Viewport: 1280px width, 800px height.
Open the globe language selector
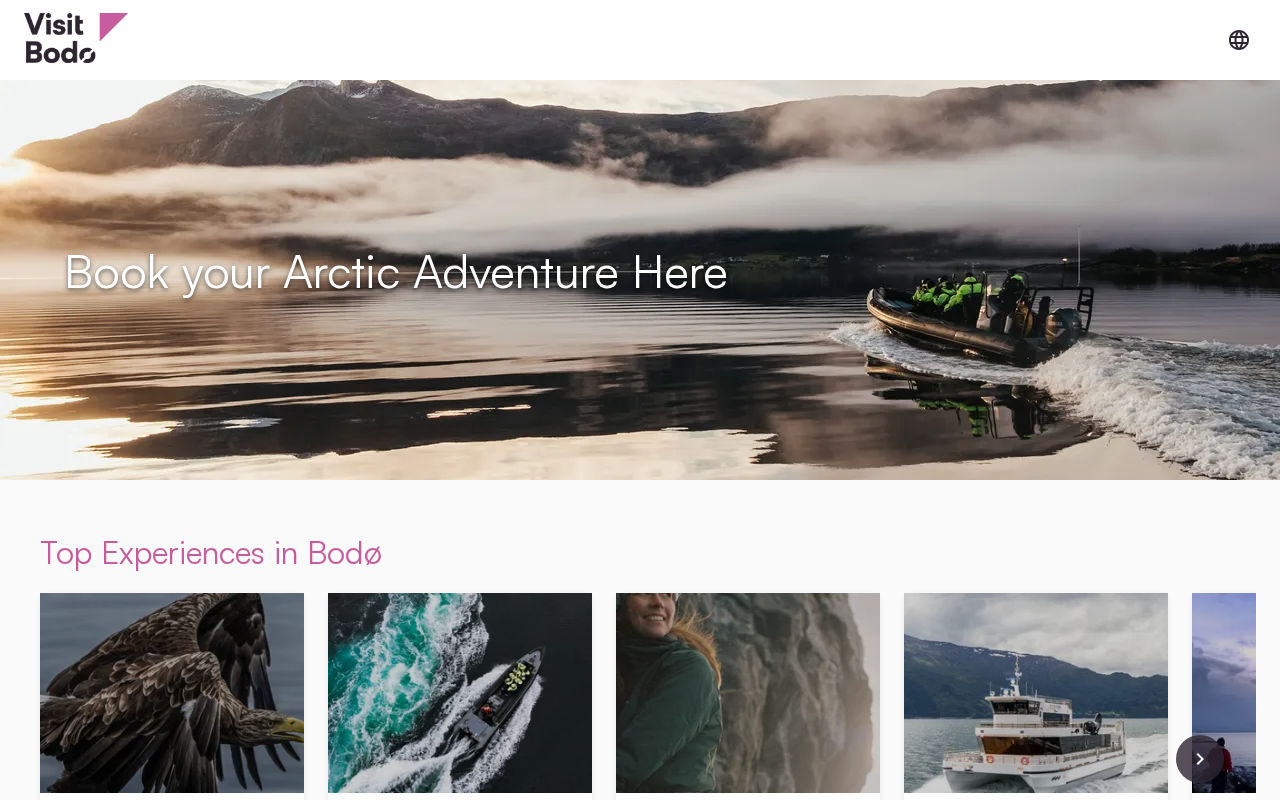click(x=1239, y=40)
